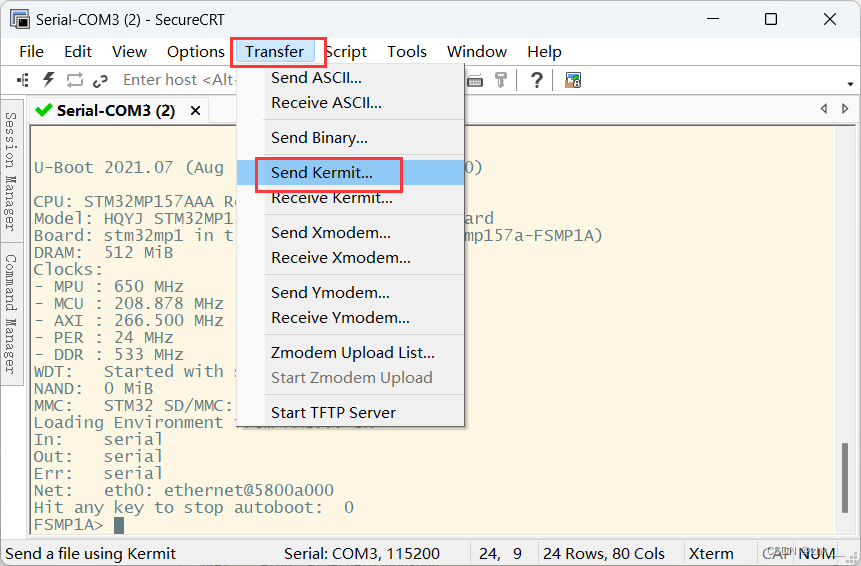Click the 'Send a file using Kermit' status text
Viewport: 861px width, 566px height.
point(91,553)
